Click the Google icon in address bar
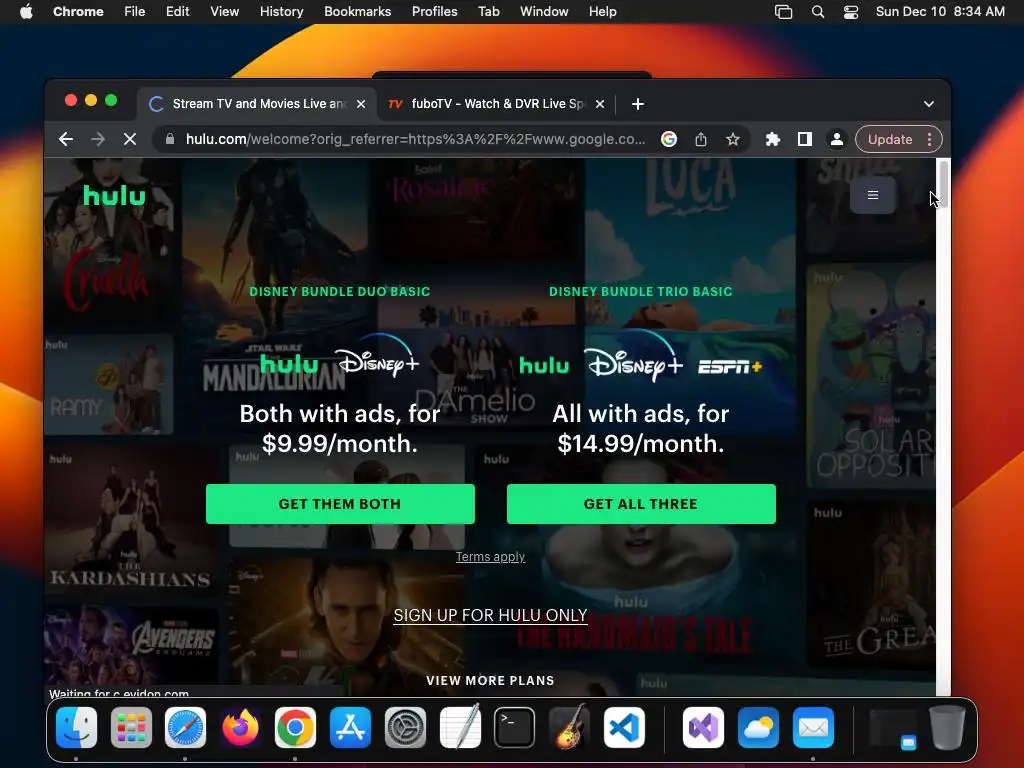1024x768 pixels. coord(669,139)
